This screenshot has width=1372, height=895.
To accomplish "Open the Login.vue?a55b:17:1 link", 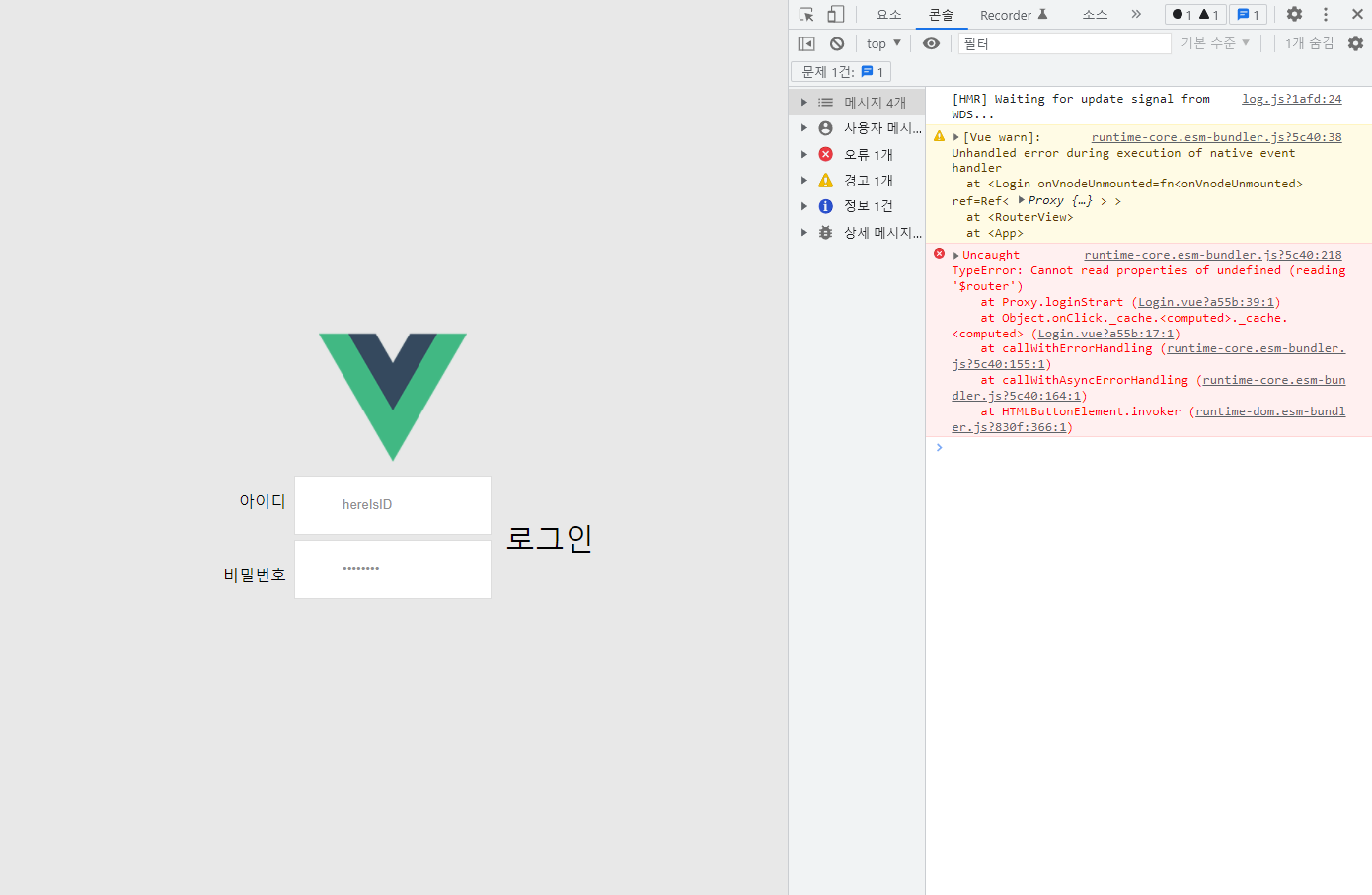I will [x=1105, y=334].
